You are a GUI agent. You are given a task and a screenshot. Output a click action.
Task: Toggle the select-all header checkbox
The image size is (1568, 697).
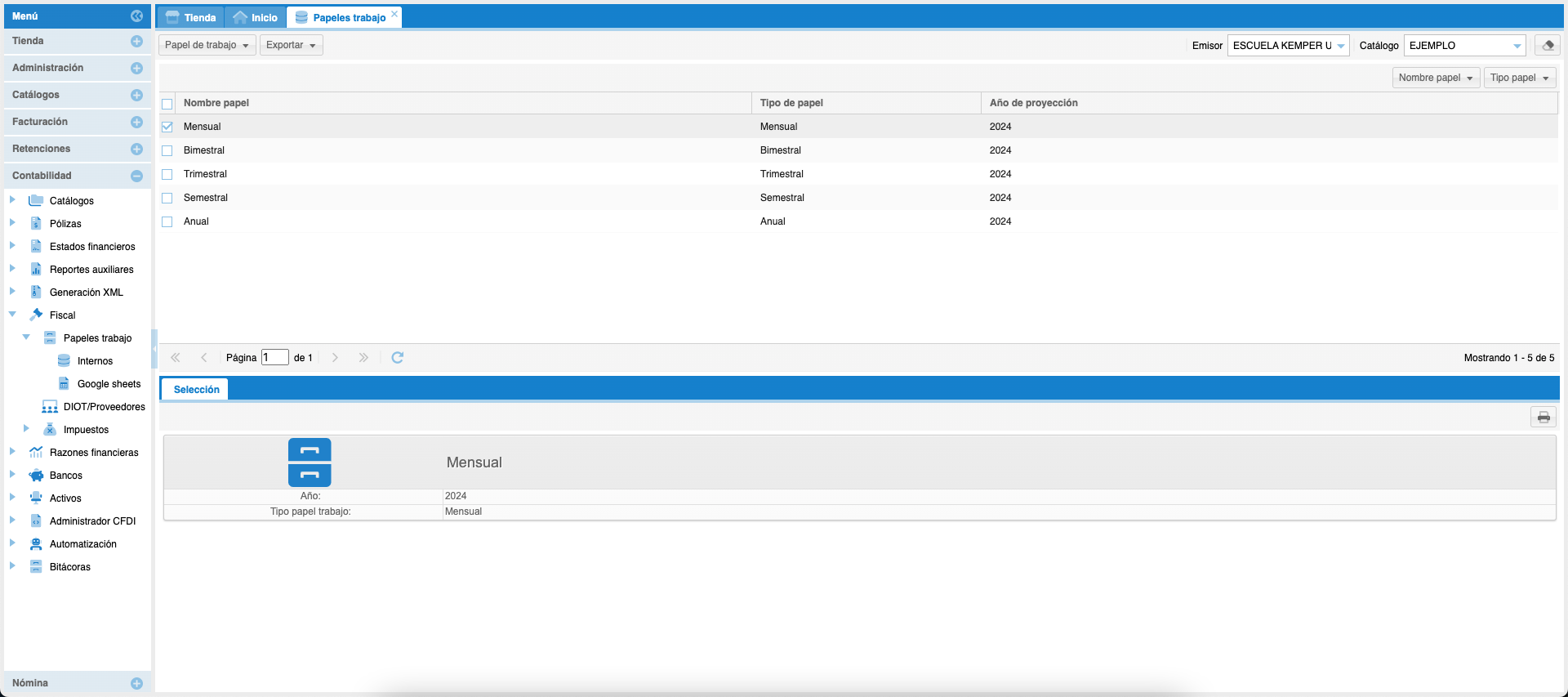tap(167, 104)
